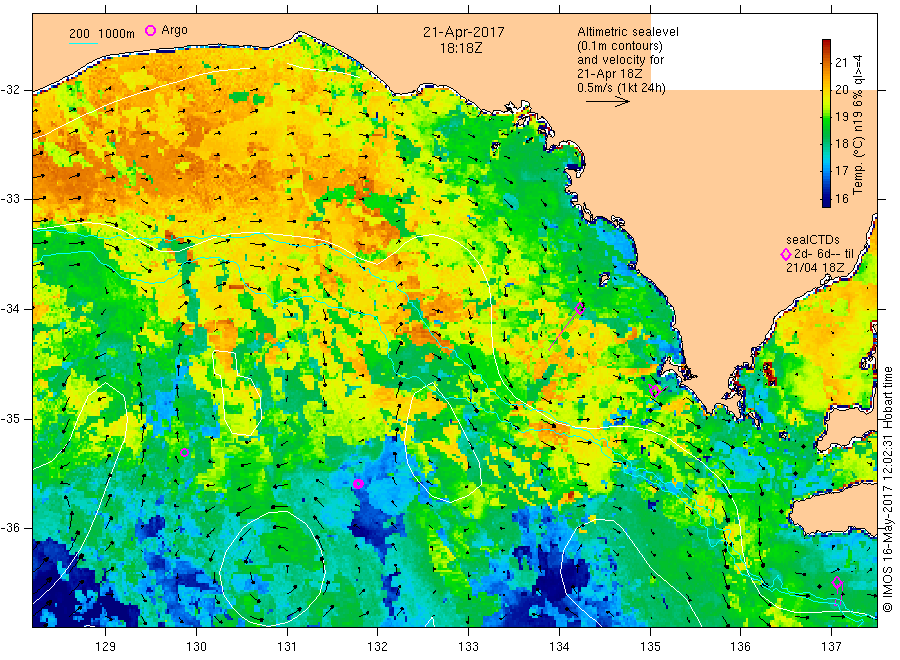Click the small Argo float marker near 129.9E

point(184,453)
